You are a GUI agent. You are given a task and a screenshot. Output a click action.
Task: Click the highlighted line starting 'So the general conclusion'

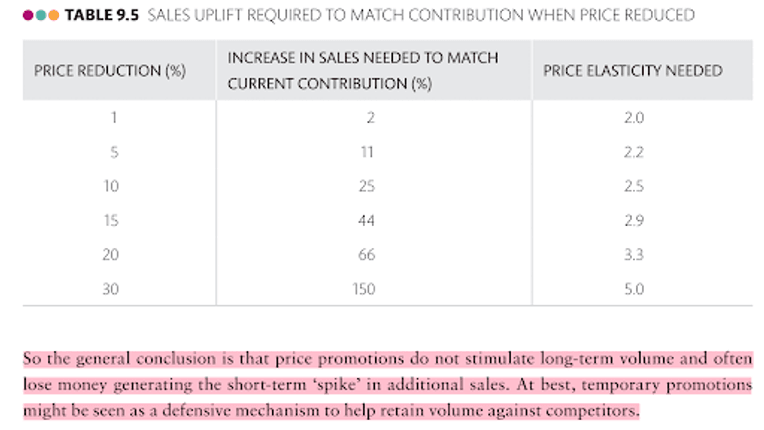click(388, 359)
